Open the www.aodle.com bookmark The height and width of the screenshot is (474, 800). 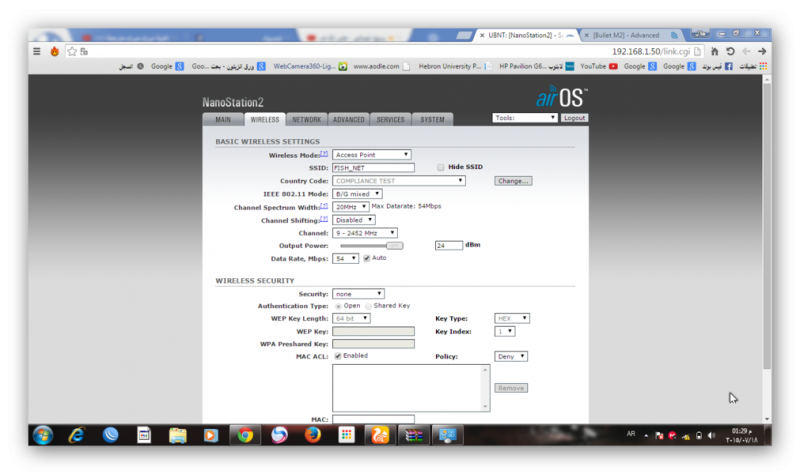point(381,66)
